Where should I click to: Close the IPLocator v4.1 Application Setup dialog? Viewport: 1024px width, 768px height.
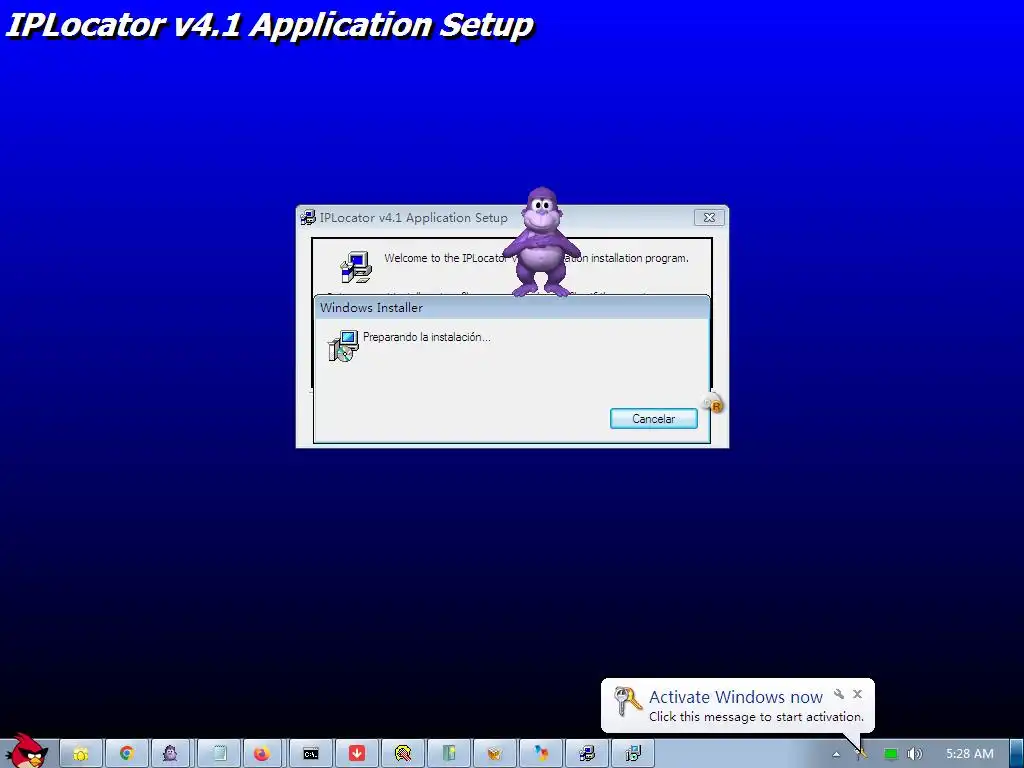click(709, 217)
